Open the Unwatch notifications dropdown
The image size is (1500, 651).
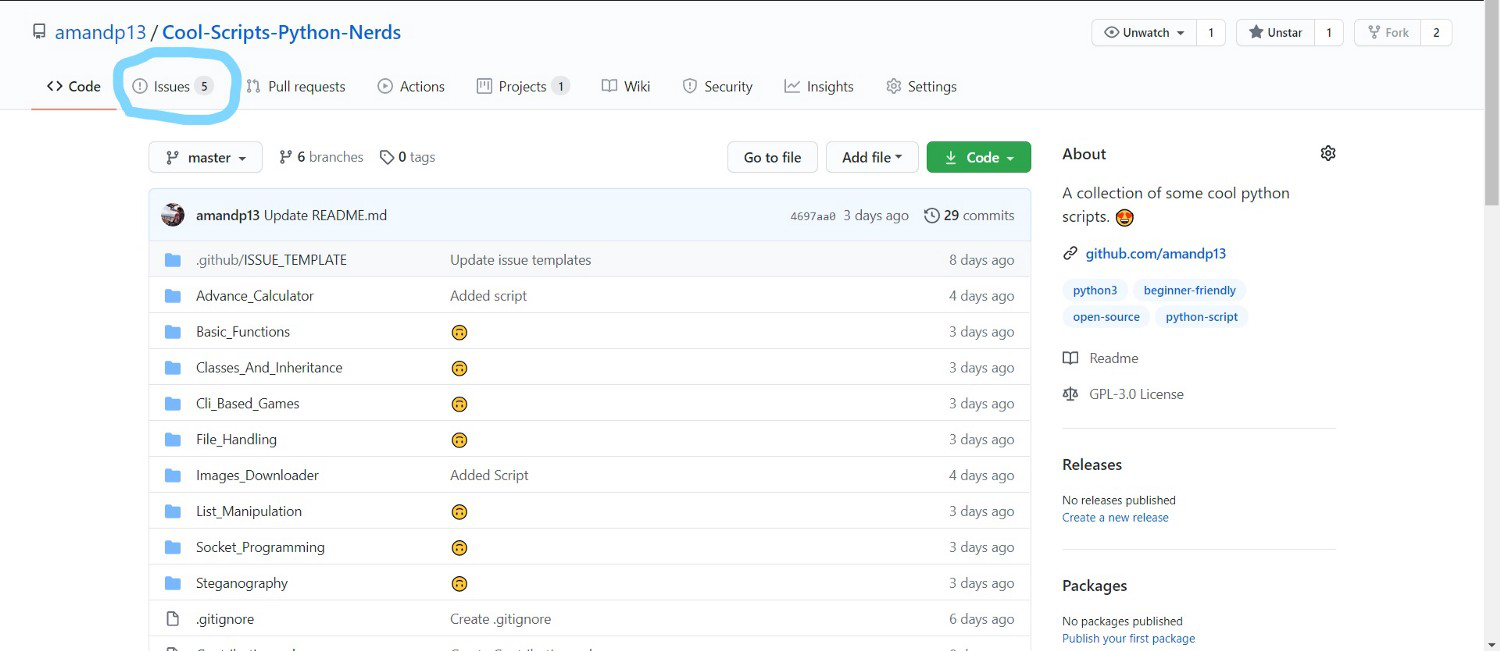pos(1144,32)
